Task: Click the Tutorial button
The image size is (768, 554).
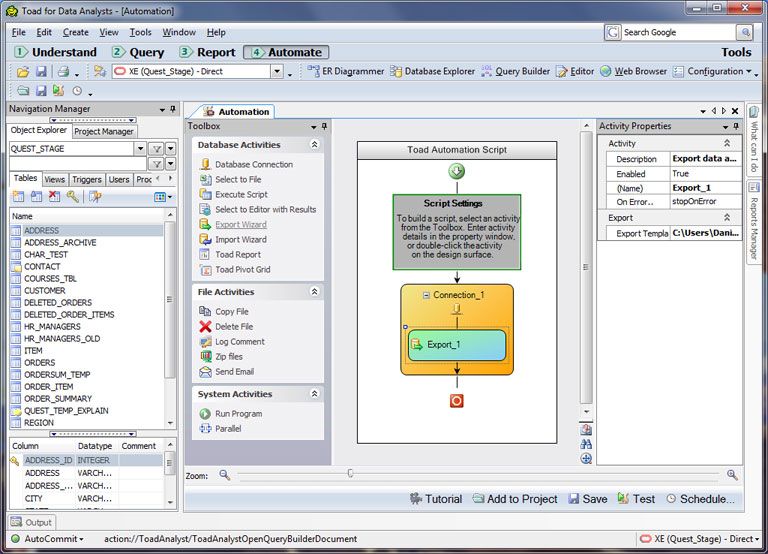Action: coord(436,499)
